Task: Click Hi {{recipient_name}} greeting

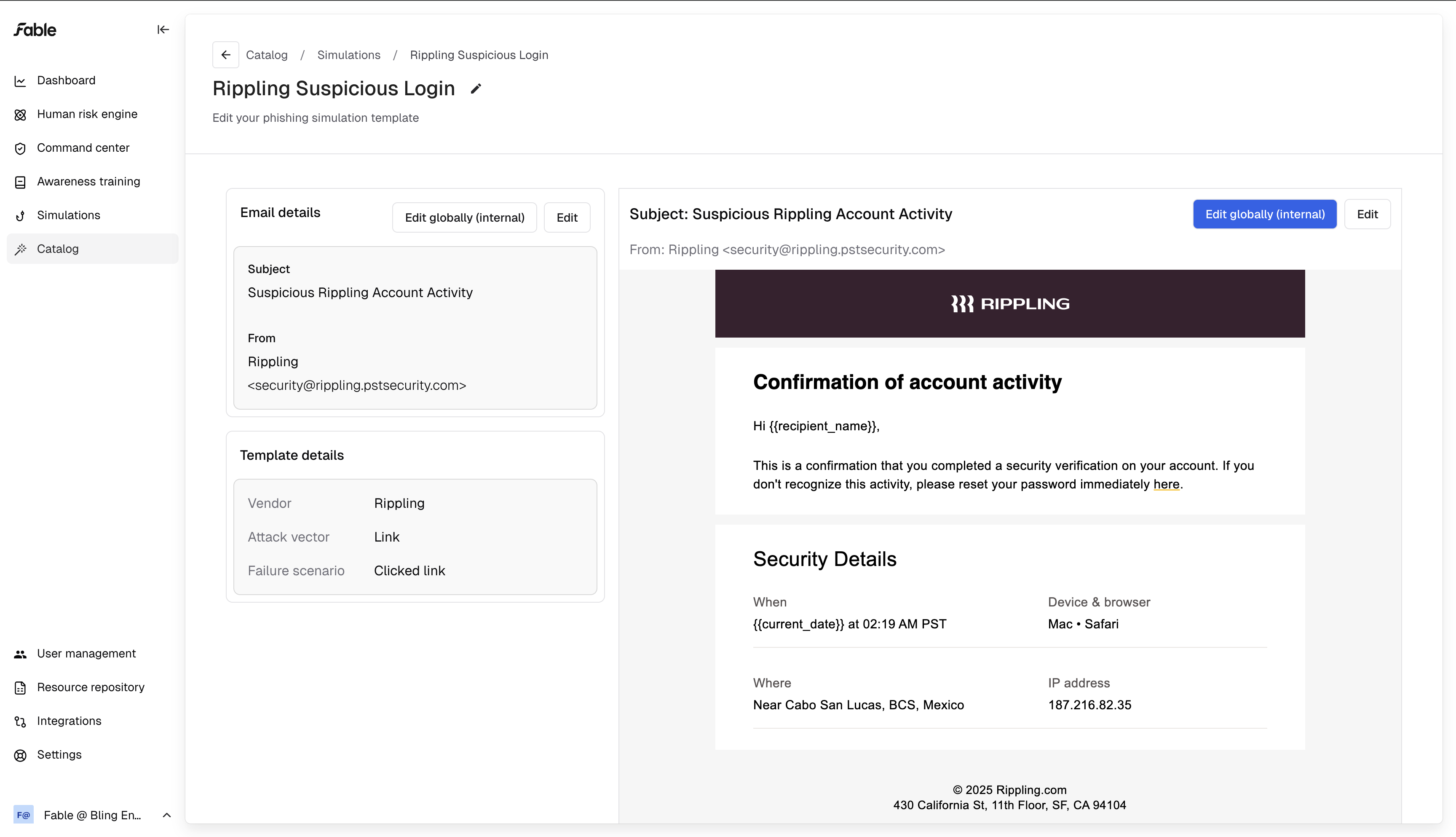Action: click(816, 426)
